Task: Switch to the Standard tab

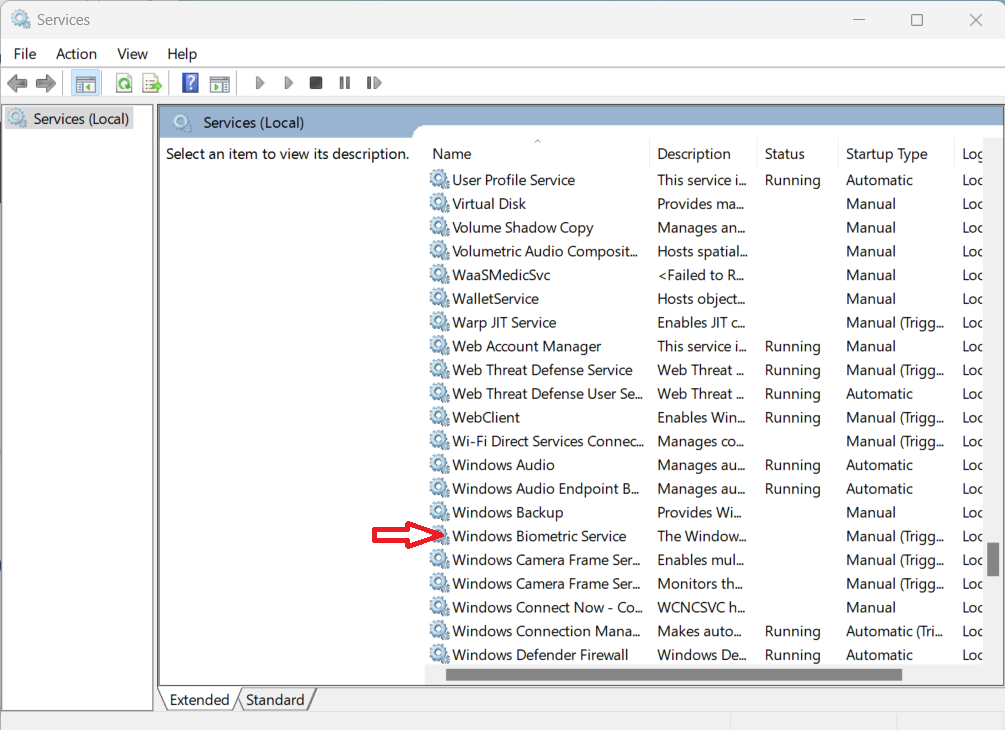Action: click(275, 700)
